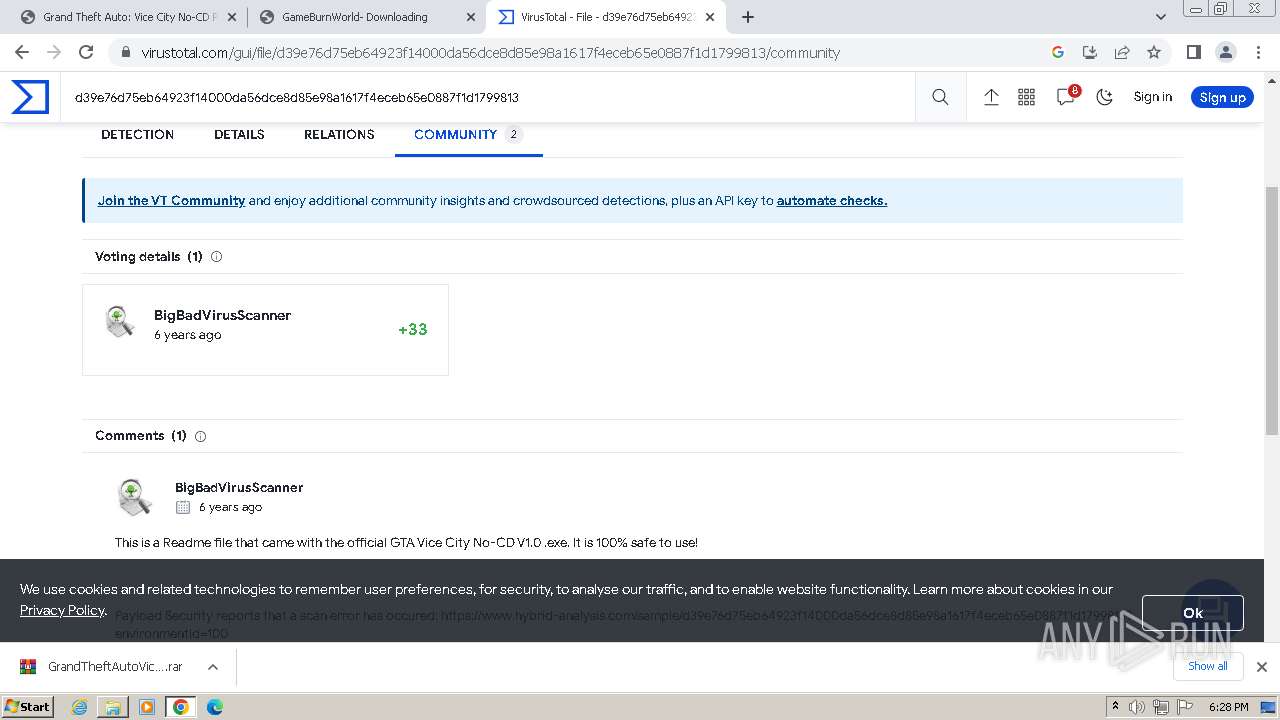Click the file hash search field
This screenshot has height=720, width=1280.
[487, 97]
